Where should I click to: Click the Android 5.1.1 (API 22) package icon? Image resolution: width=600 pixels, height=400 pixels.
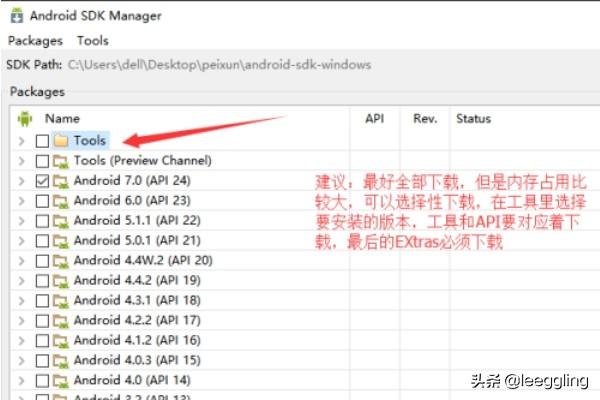61,220
